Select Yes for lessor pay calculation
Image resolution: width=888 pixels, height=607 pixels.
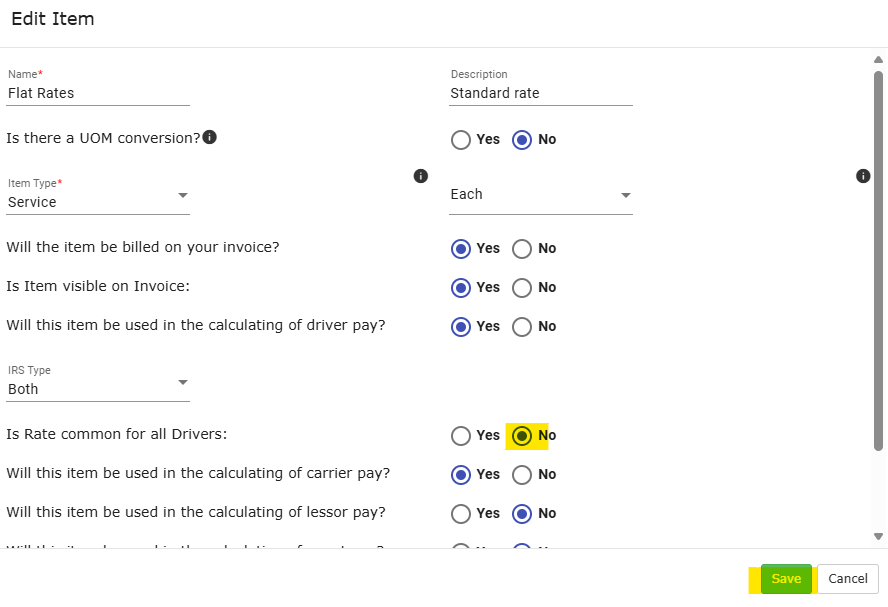click(461, 514)
